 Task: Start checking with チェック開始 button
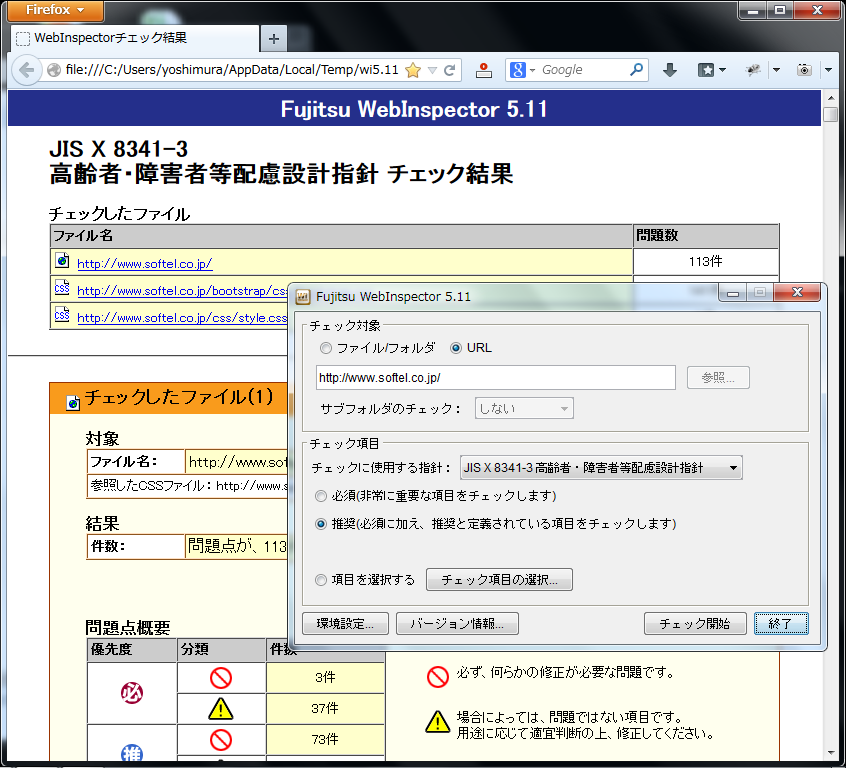point(695,623)
